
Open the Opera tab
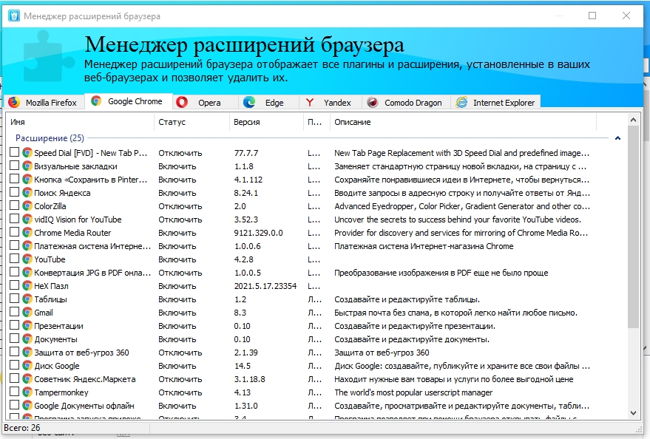point(204,102)
